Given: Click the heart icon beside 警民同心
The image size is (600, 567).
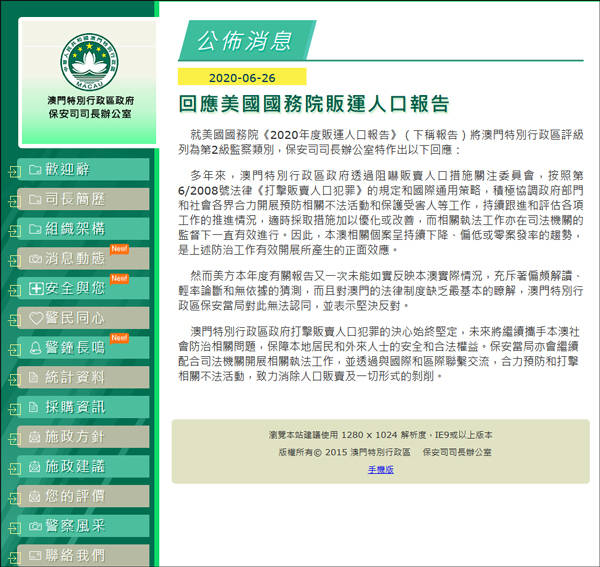Looking at the screenshot, I should pos(35,318).
